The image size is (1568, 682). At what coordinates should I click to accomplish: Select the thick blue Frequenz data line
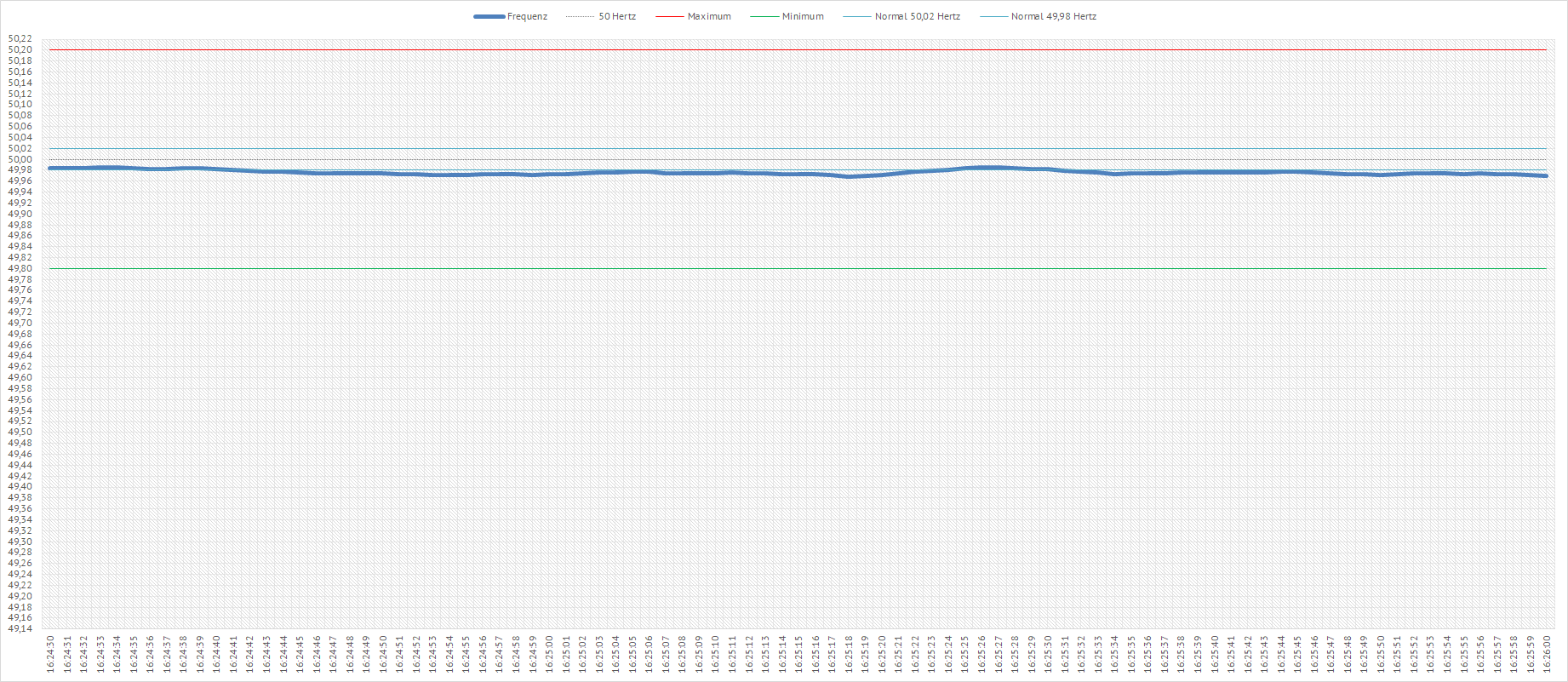(766, 173)
